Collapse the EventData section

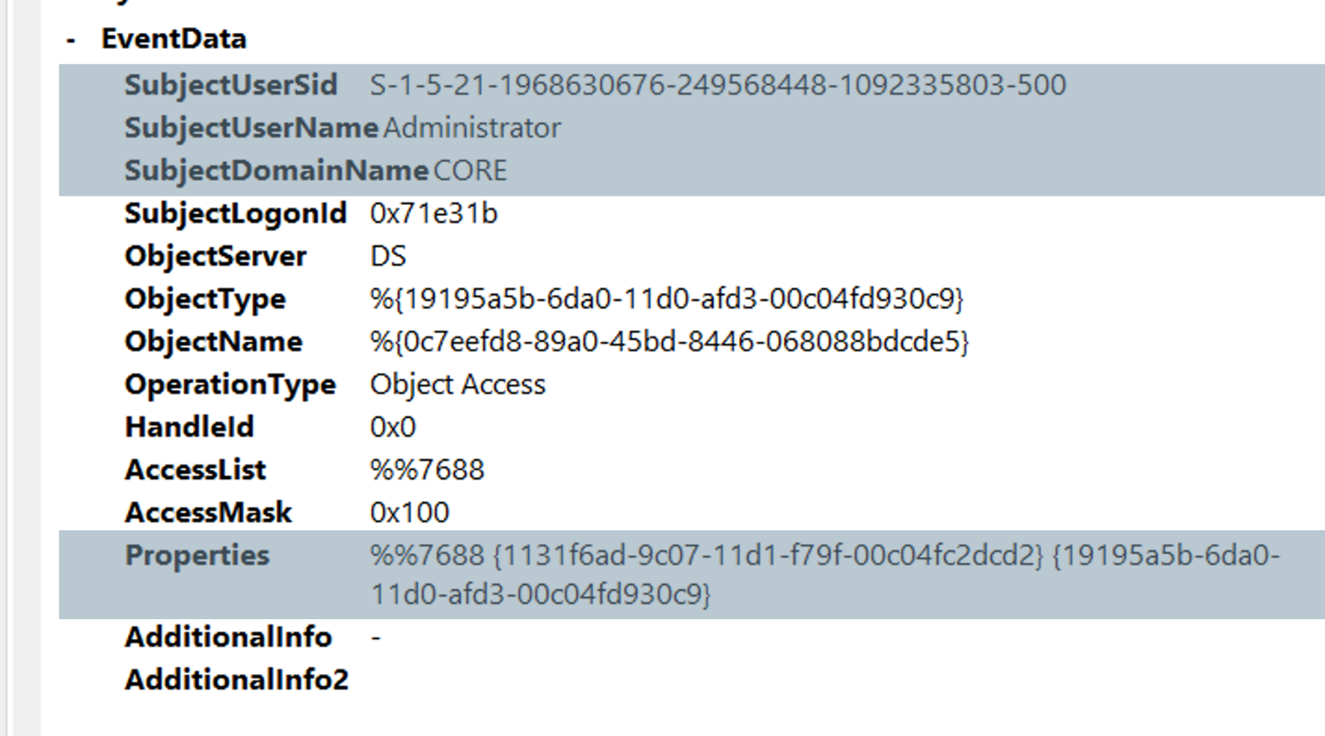pos(70,40)
